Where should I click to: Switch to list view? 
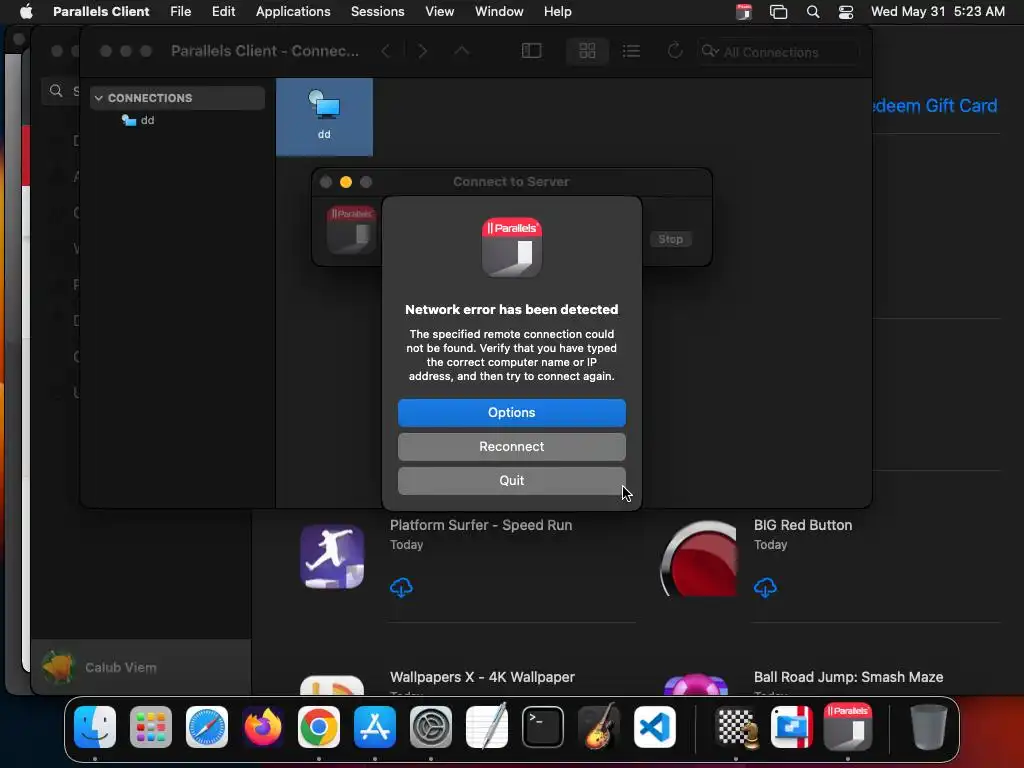pos(631,51)
